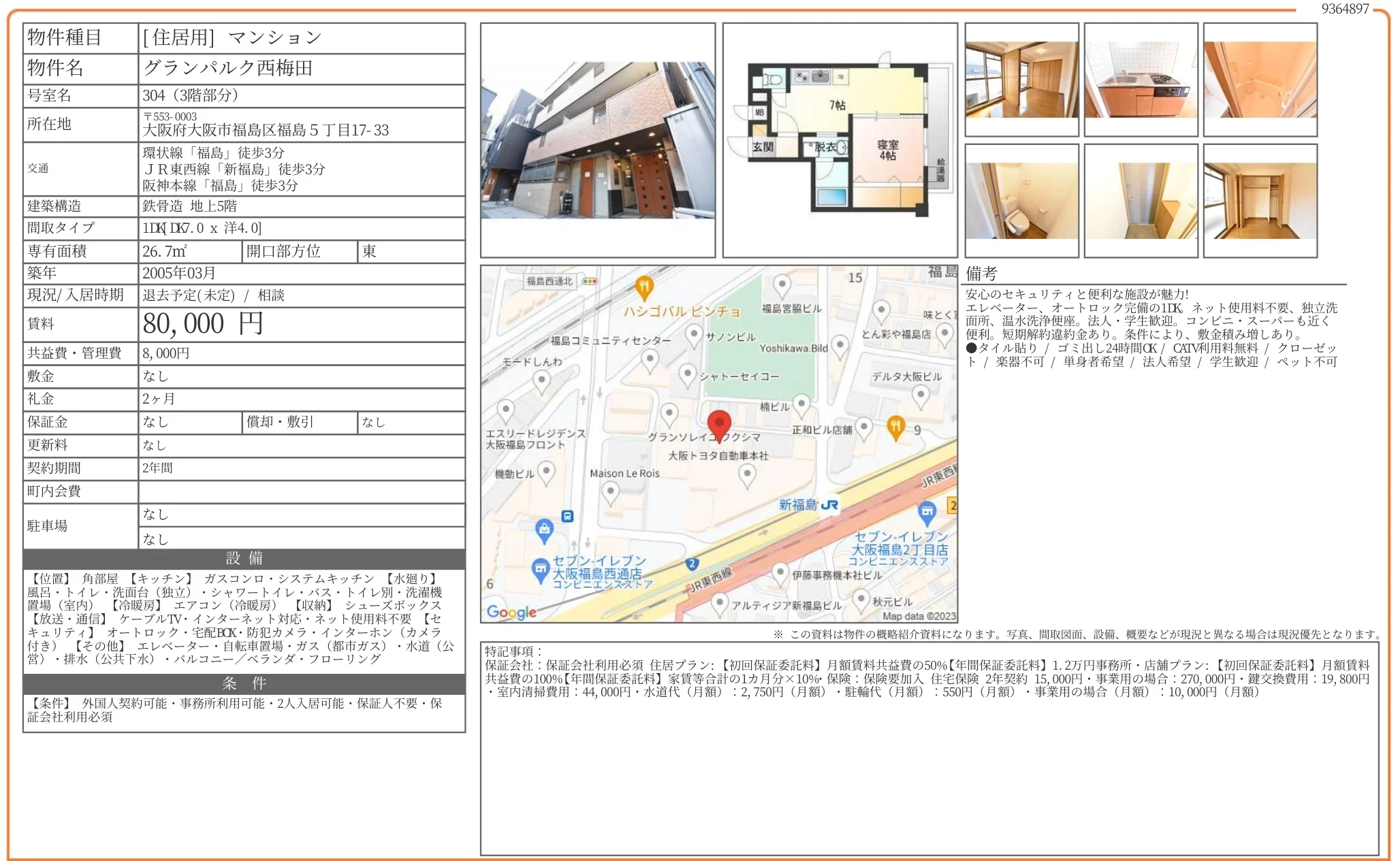Click the Map data ©2023 attribution

(919, 616)
